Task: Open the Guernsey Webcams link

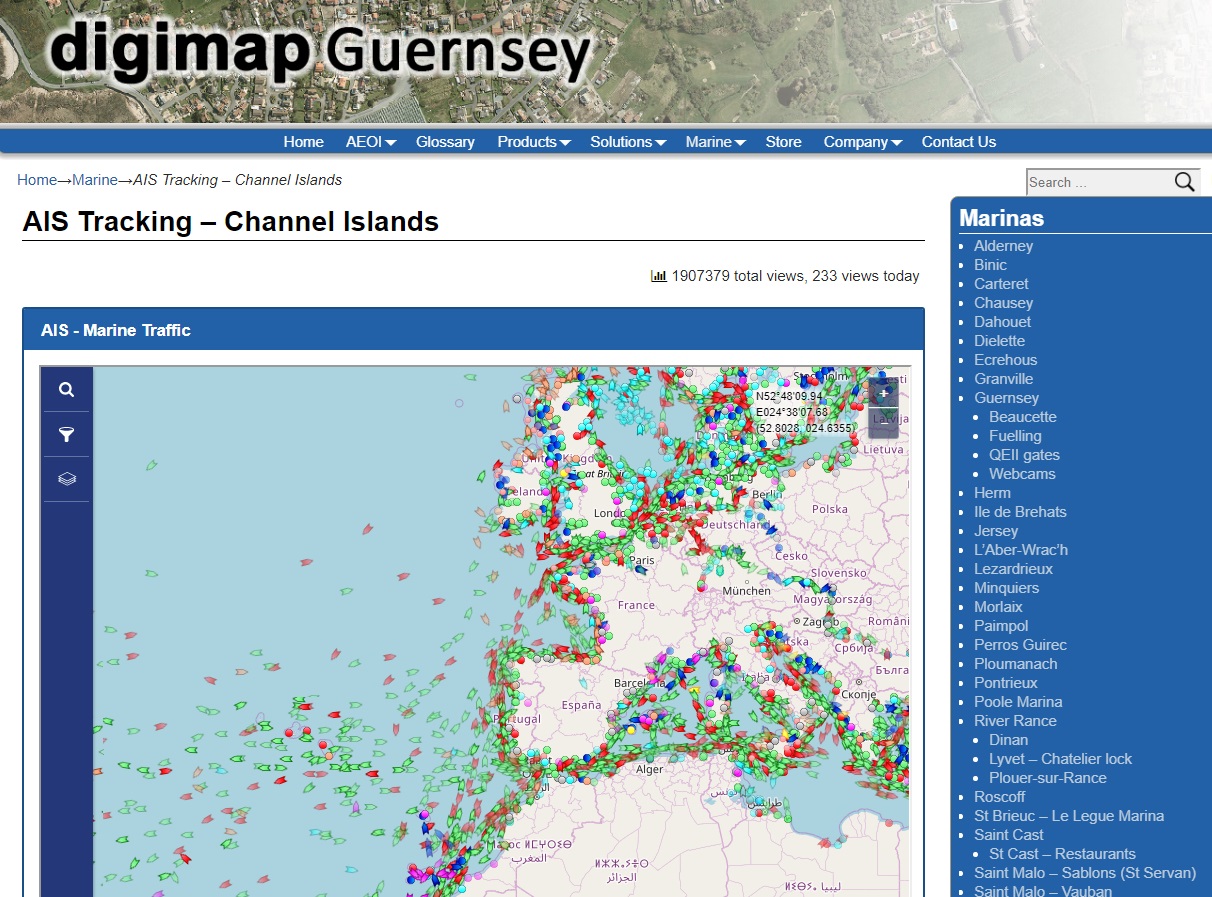Action: point(1022,474)
